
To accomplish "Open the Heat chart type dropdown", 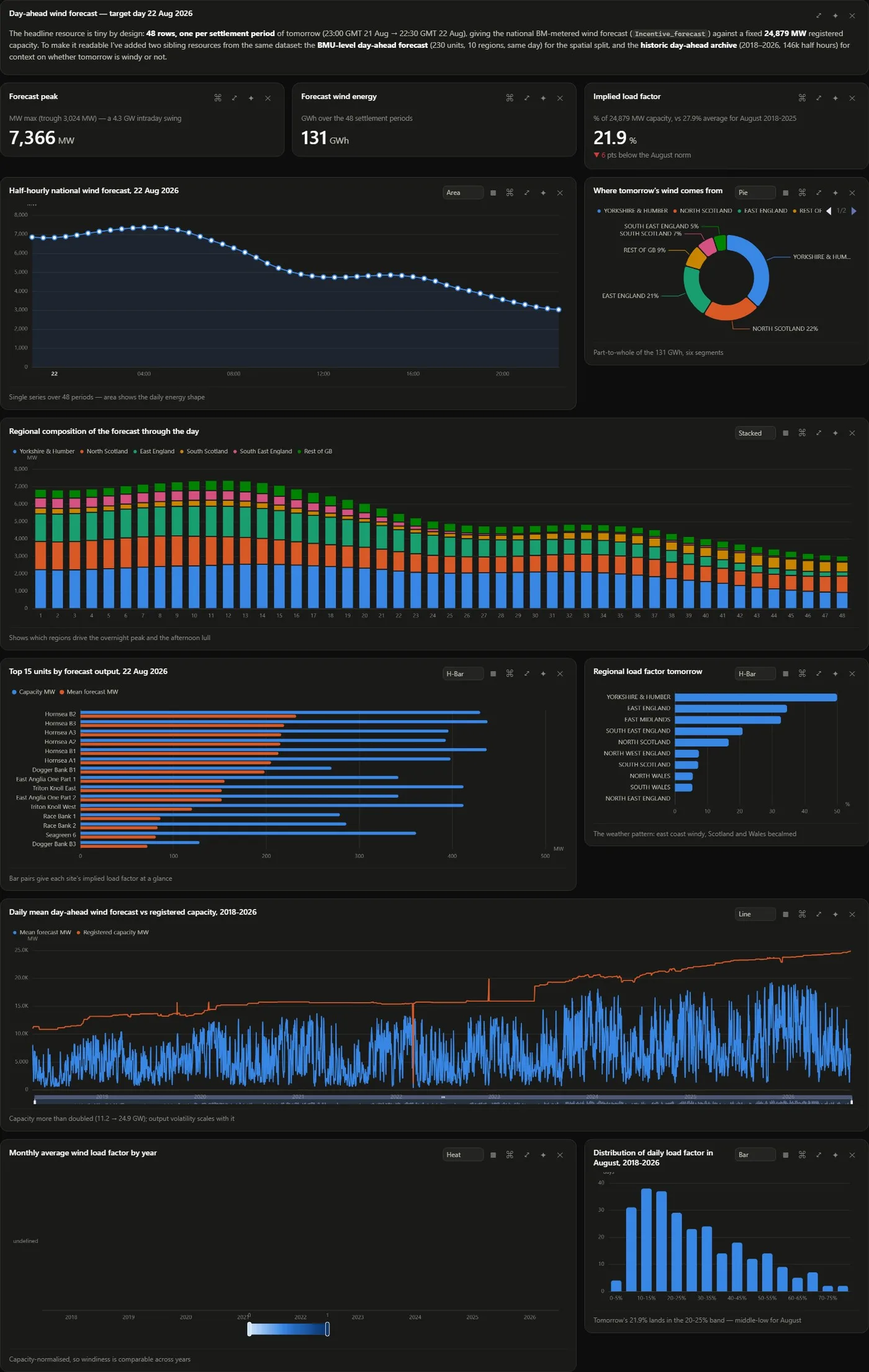I will point(463,1155).
